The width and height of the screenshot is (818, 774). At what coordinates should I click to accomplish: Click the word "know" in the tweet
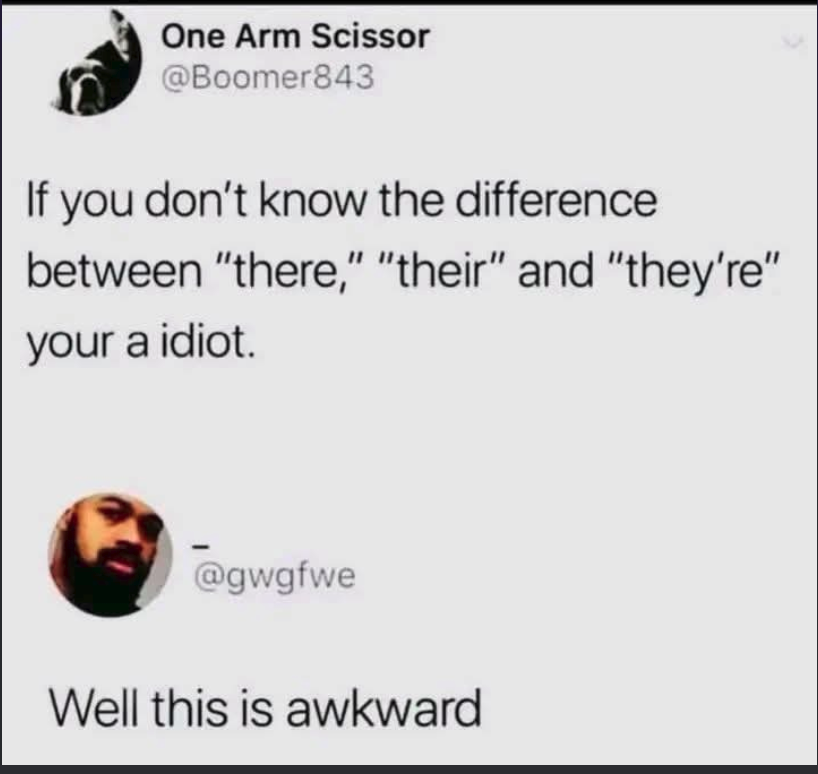pyautogui.click(x=312, y=200)
